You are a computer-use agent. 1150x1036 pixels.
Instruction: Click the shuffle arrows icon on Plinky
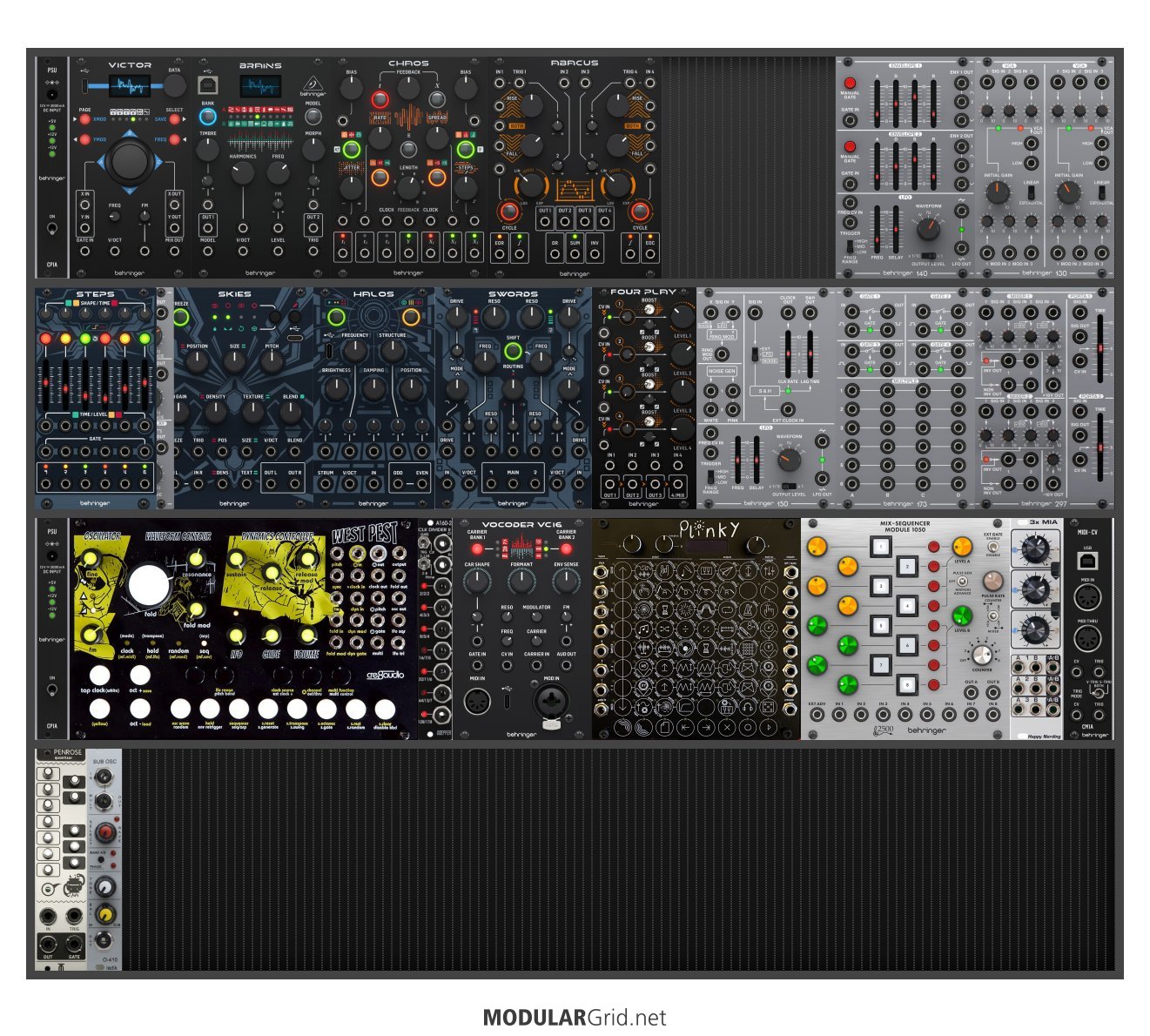click(664, 629)
